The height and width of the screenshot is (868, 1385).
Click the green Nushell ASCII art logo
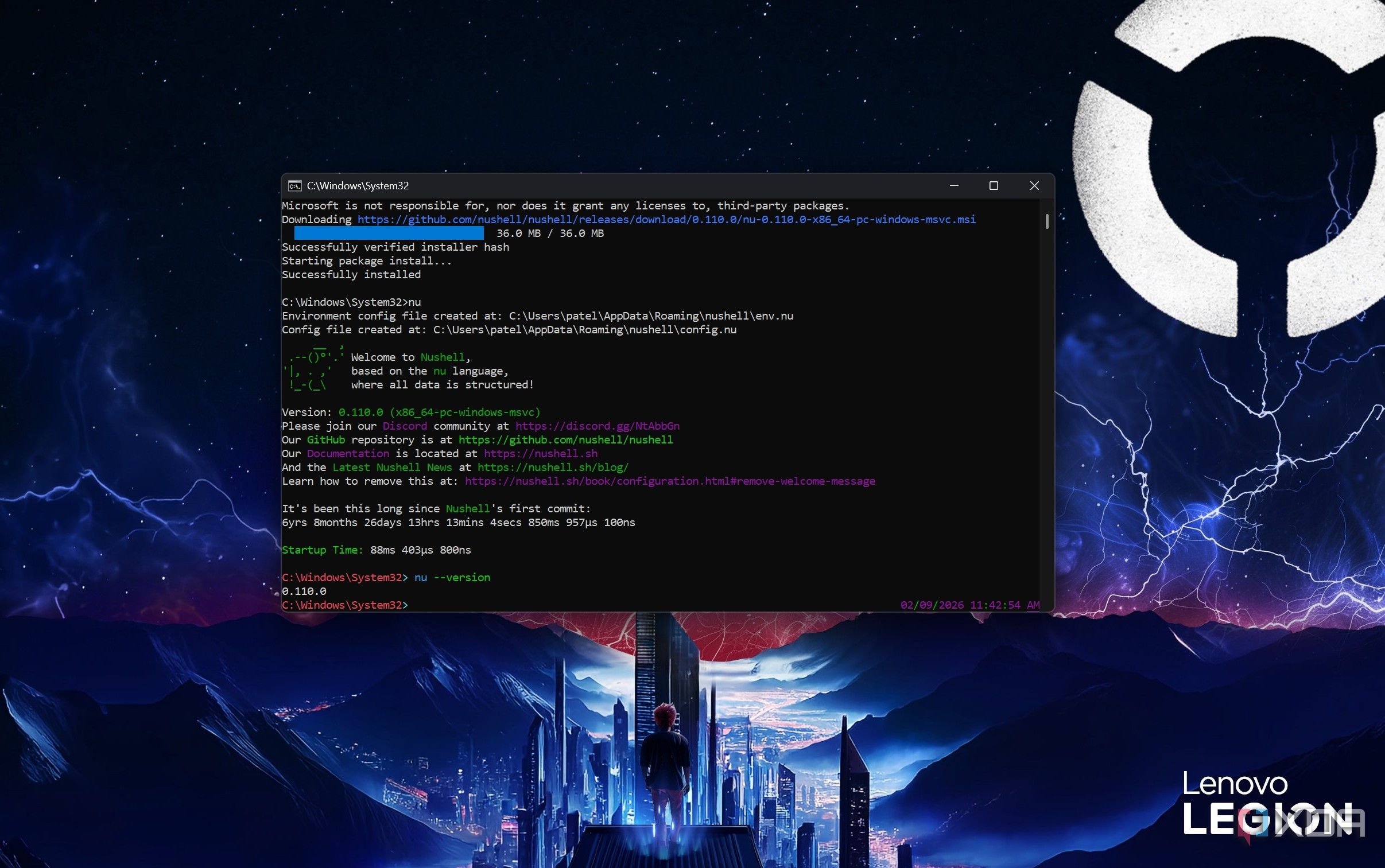(313, 367)
